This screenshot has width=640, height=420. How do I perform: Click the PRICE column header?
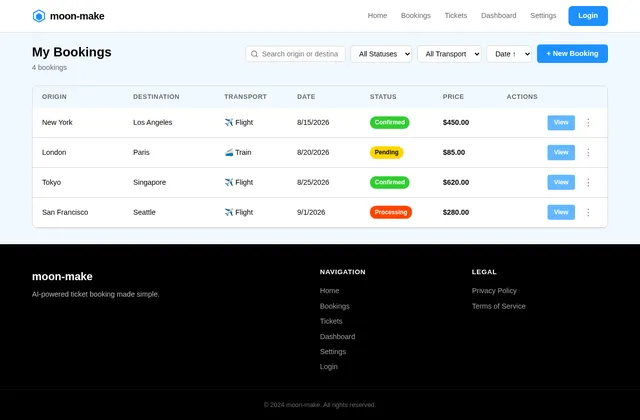tap(453, 97)
